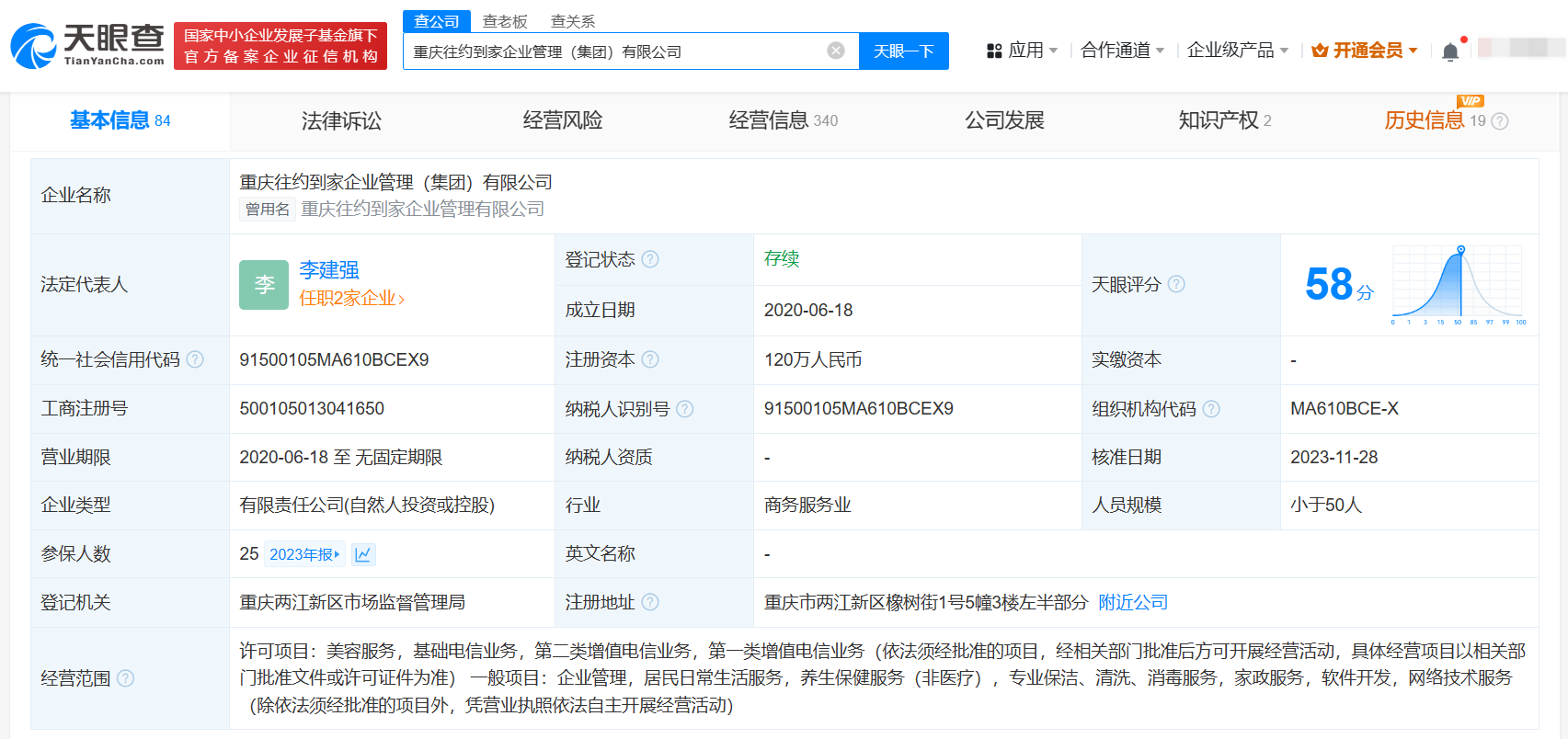The width and height of the screenshot is (1568, 739).
Task: Clear the search box with X icon
Action: tap(836, 51)
